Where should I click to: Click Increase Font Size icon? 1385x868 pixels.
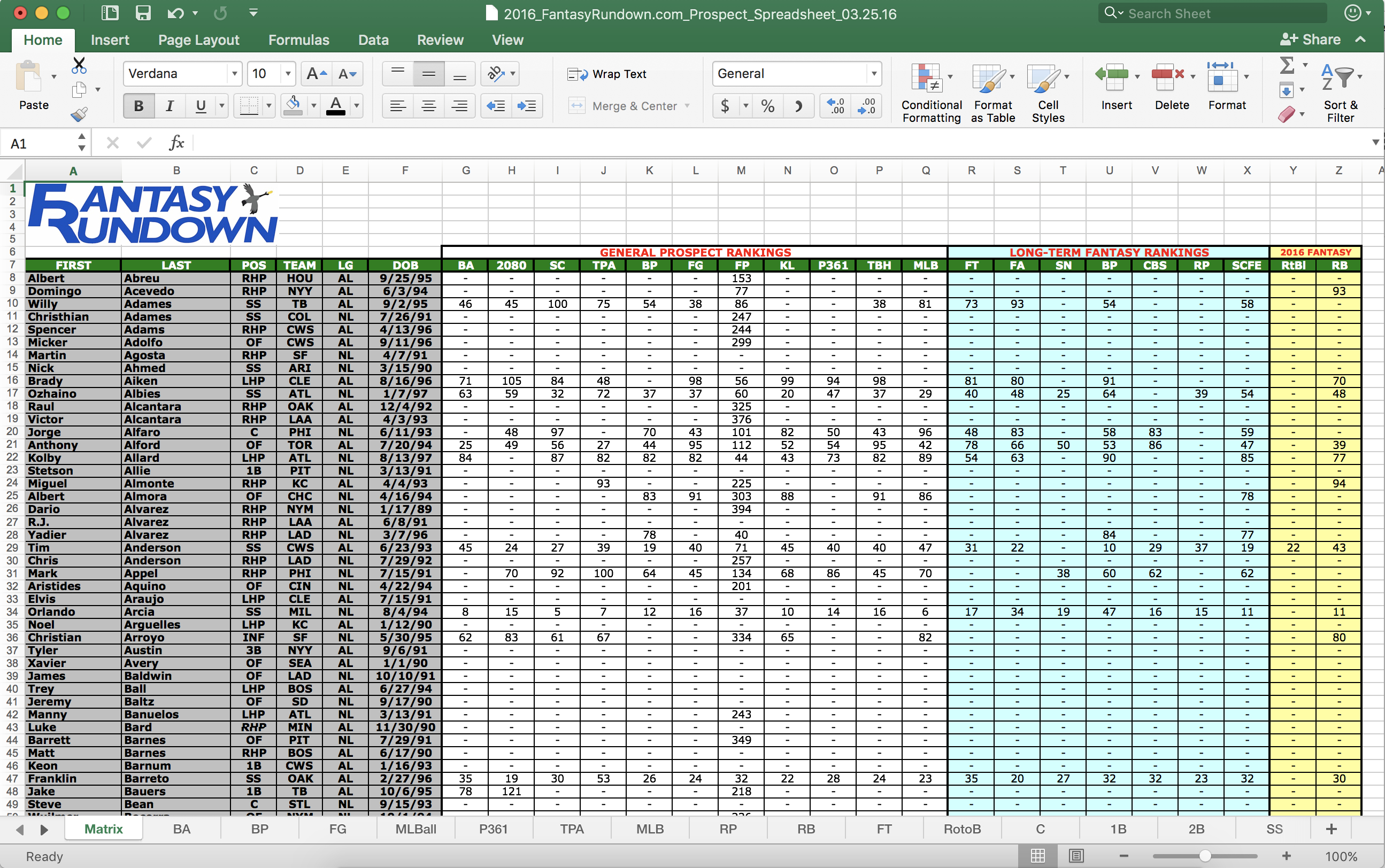pos(317,73)
